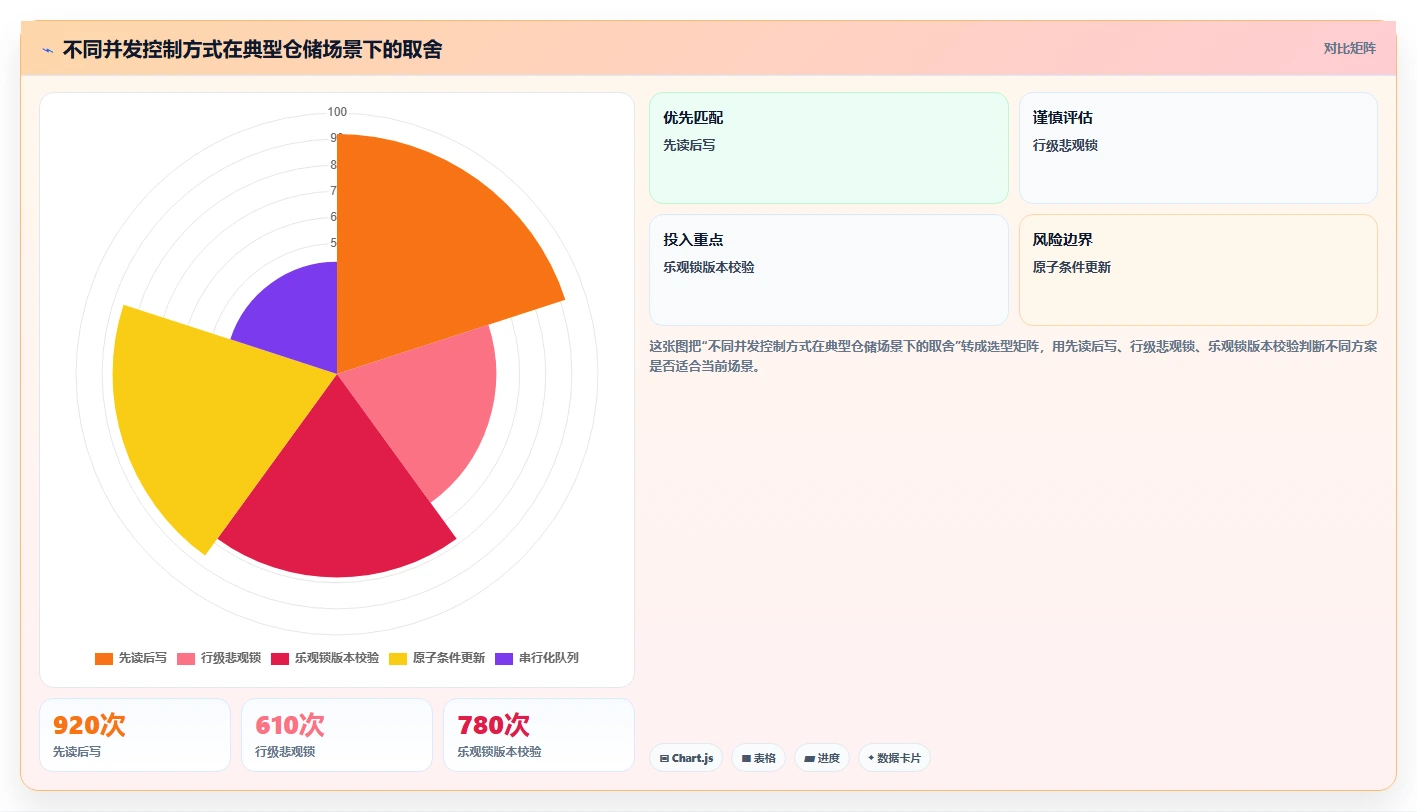Click the wave icon beside the page title
The width and height of the screenshot is (1417, 812).
coord(48,49)
